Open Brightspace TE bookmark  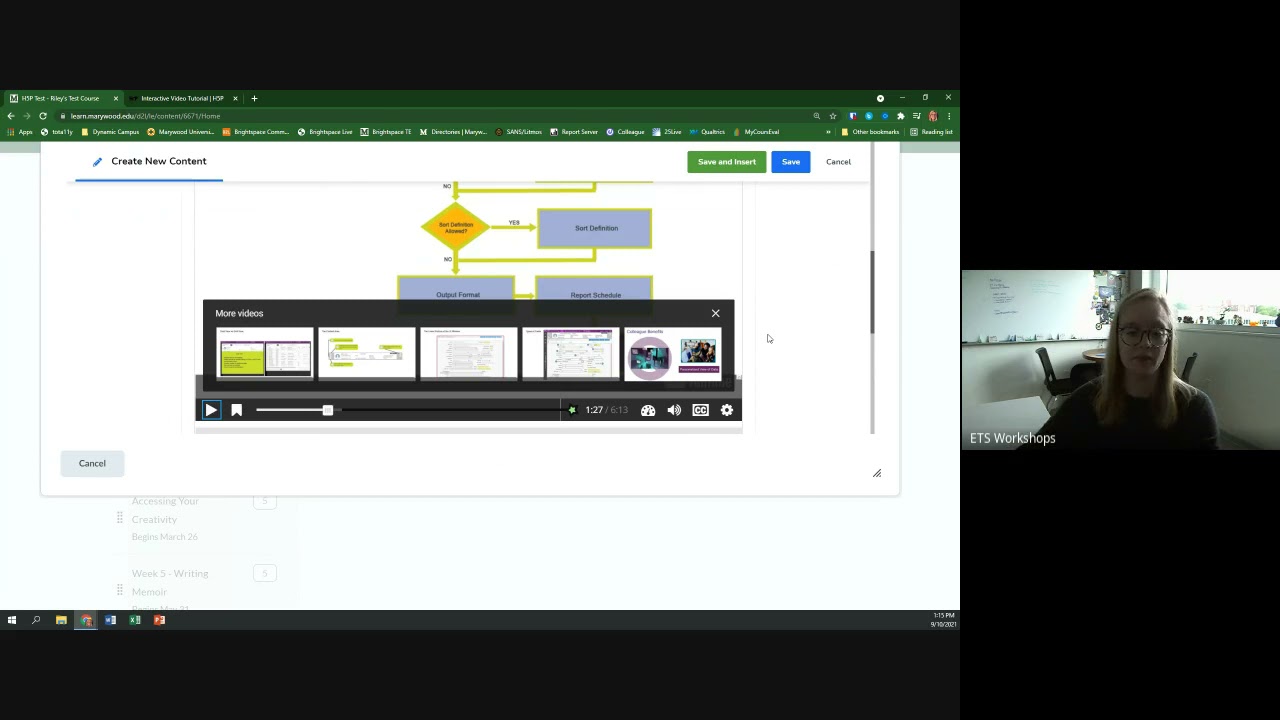[386, 132]
